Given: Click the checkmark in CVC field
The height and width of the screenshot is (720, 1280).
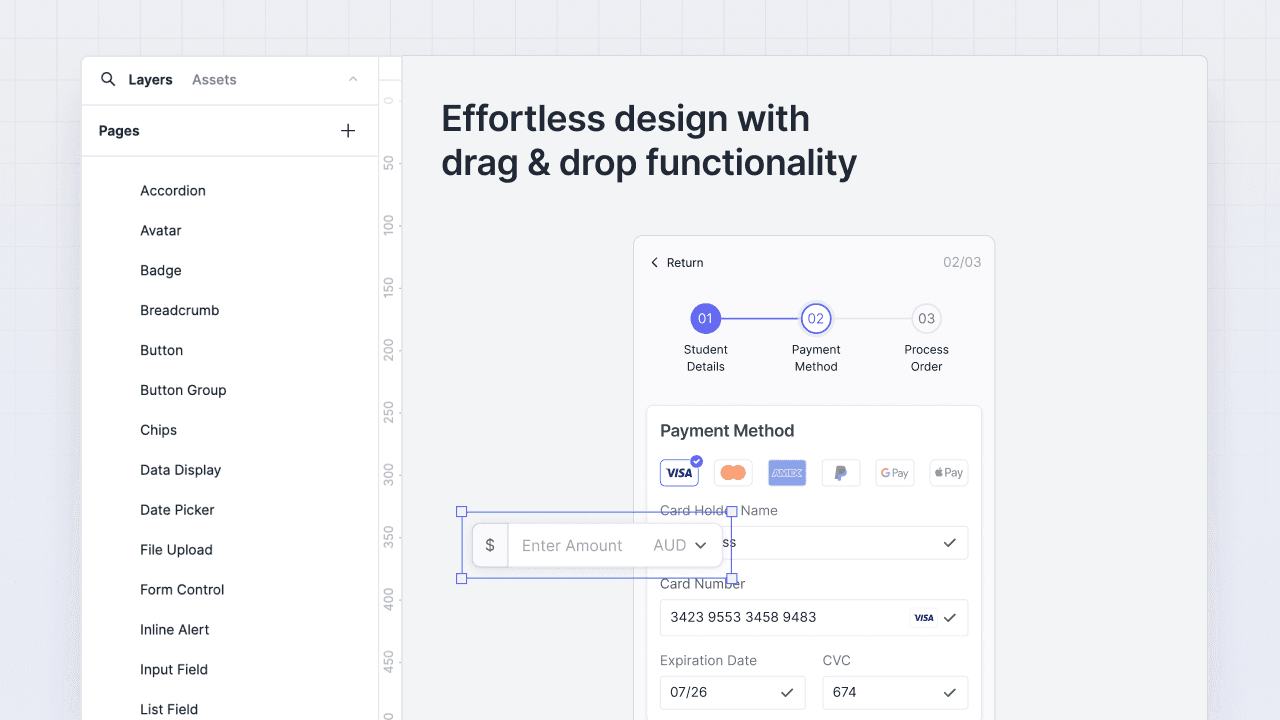Looking at the screenshot, I should pyautogui.click(x=950, y=692).
